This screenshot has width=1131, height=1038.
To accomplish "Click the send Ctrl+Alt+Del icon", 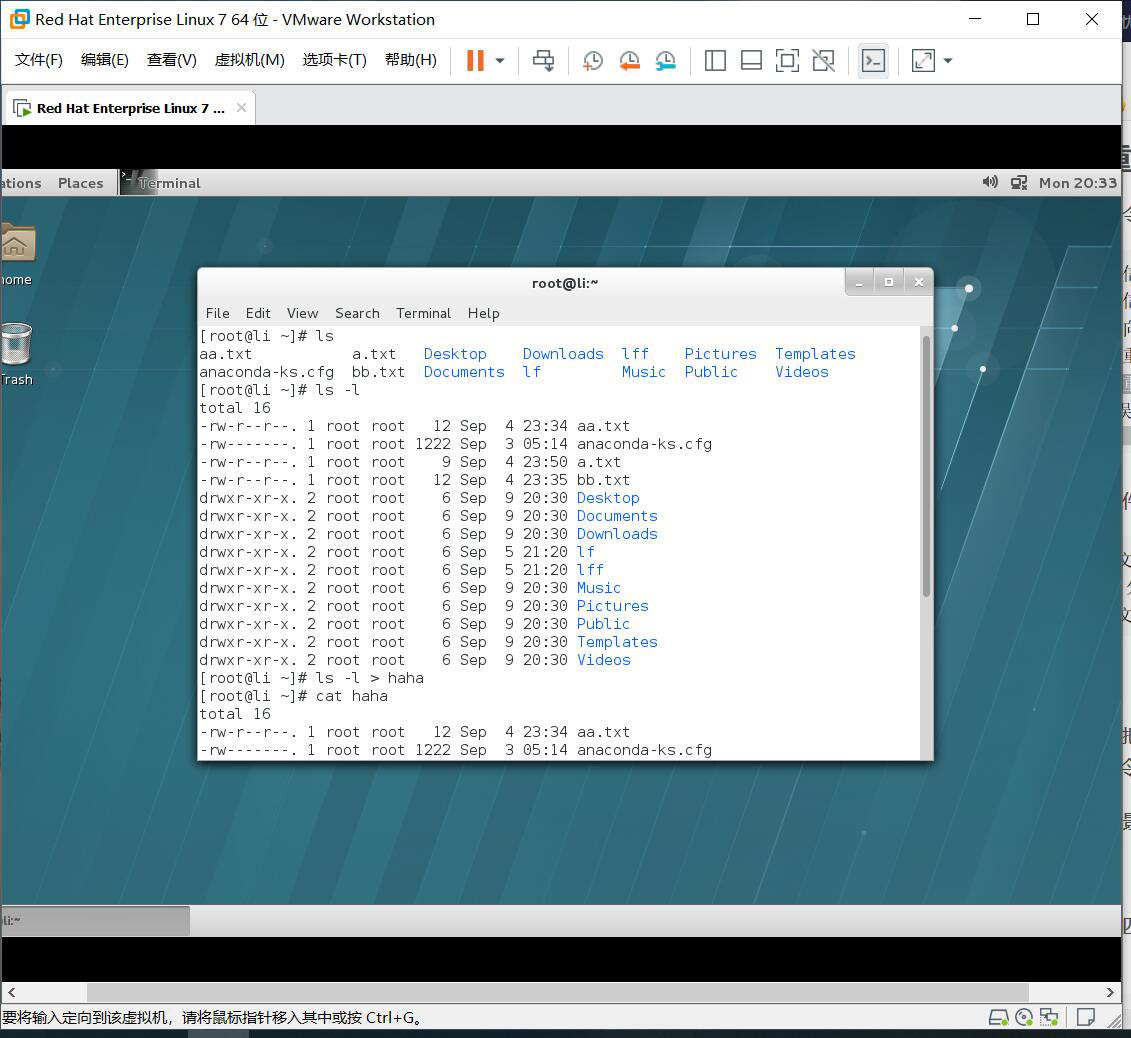I will 544,61.
